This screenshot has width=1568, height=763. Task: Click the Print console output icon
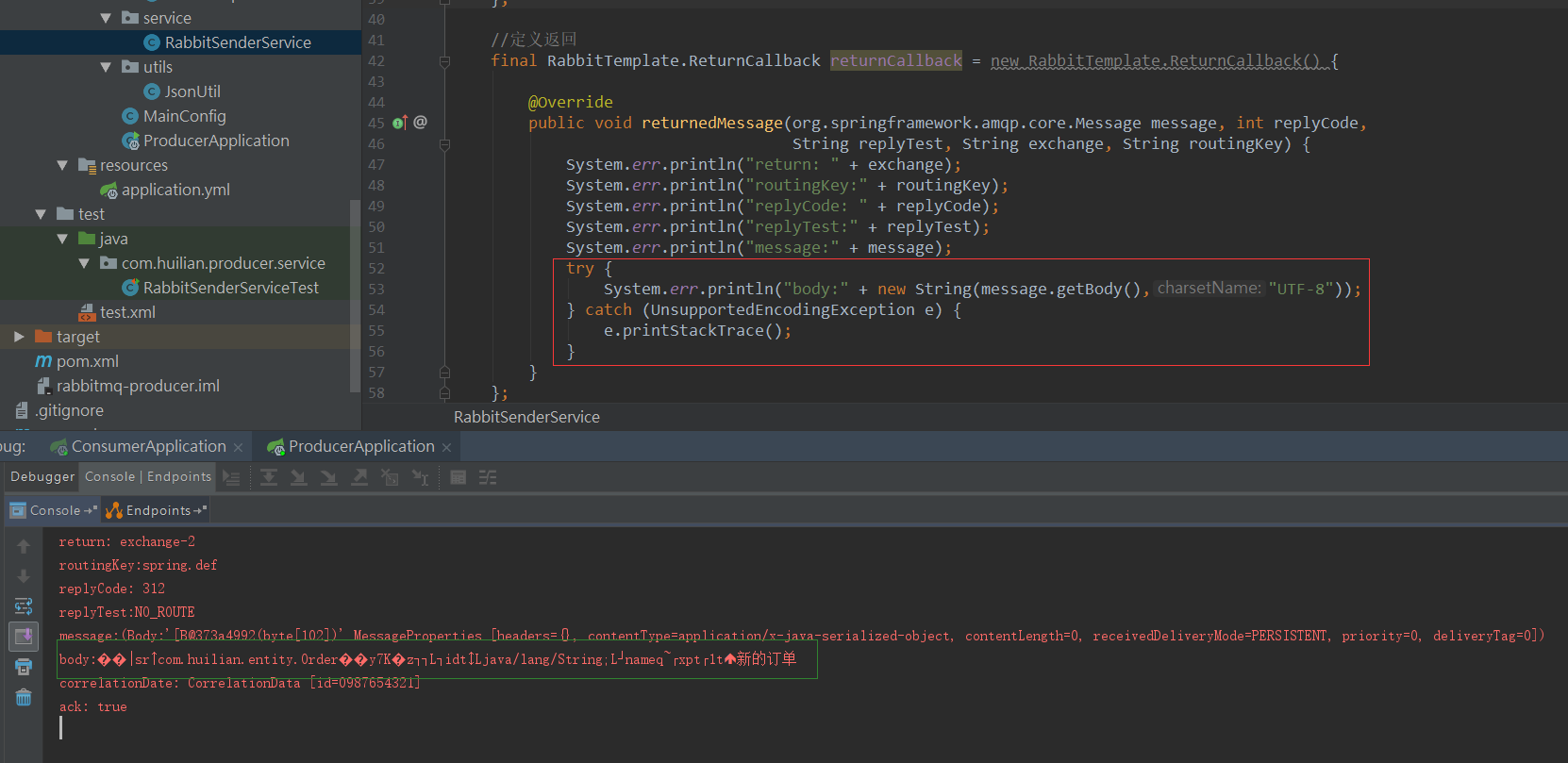[x=24, y=667]
